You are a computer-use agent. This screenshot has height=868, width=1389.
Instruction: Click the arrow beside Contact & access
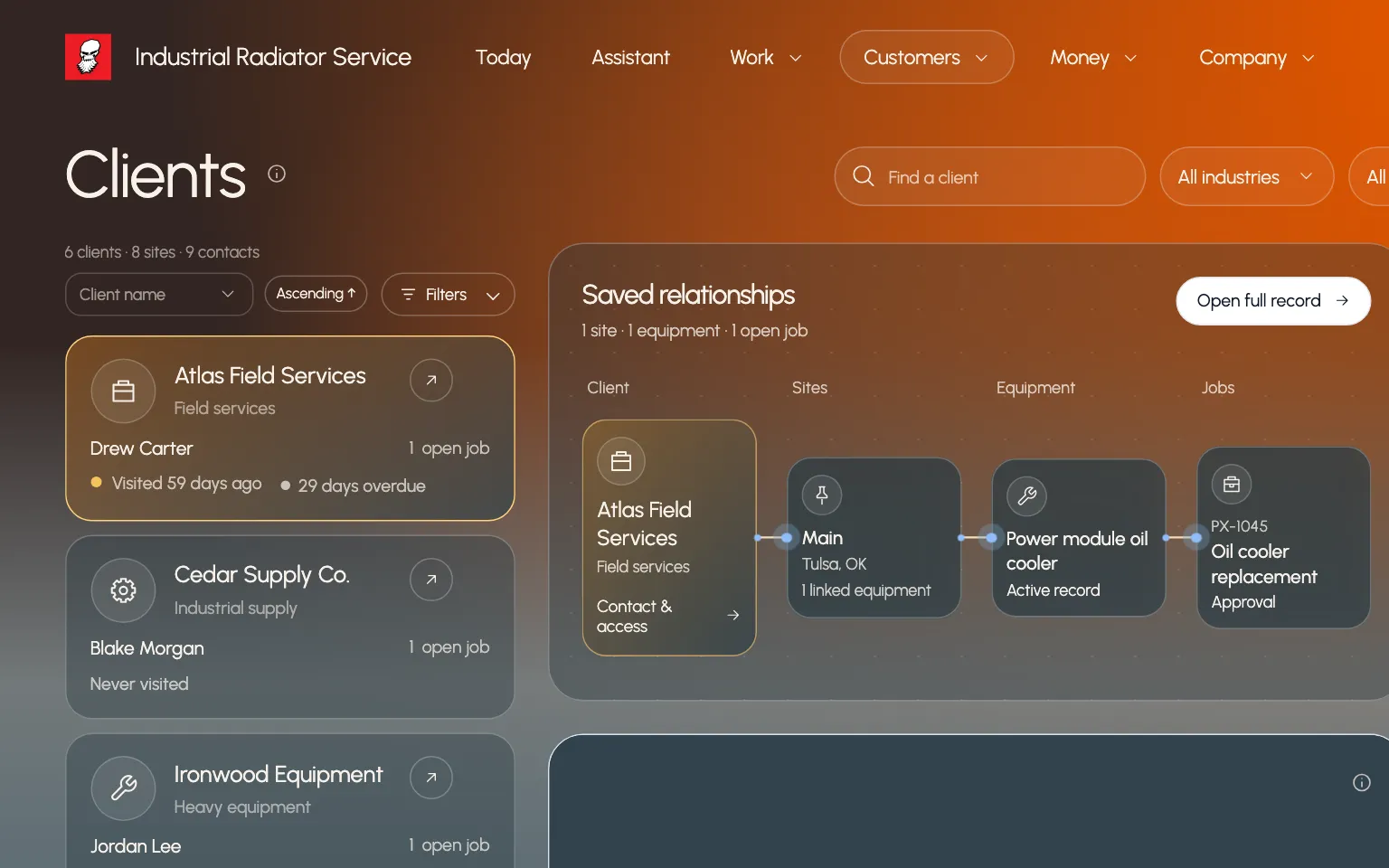click(x=733, y=615)
